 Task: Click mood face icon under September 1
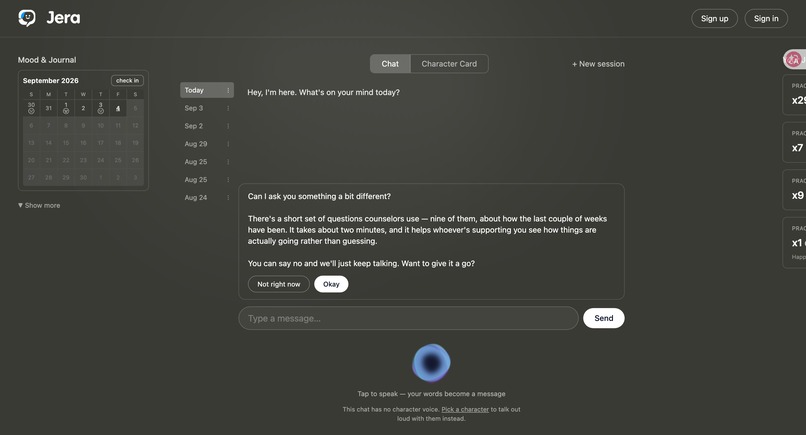pyautogui.click(x=66, y=111)
